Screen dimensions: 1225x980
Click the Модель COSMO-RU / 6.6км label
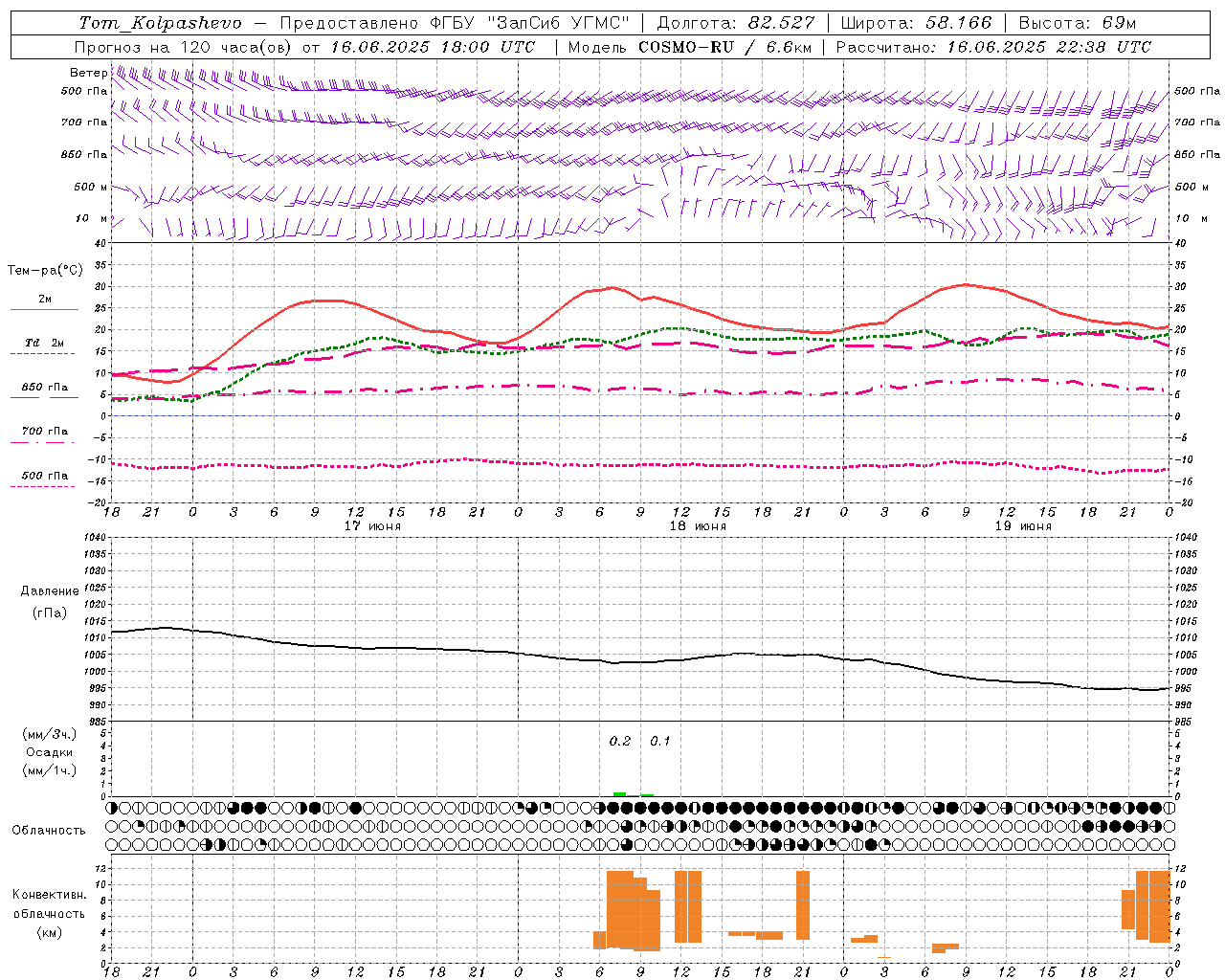tap(690, 47)
